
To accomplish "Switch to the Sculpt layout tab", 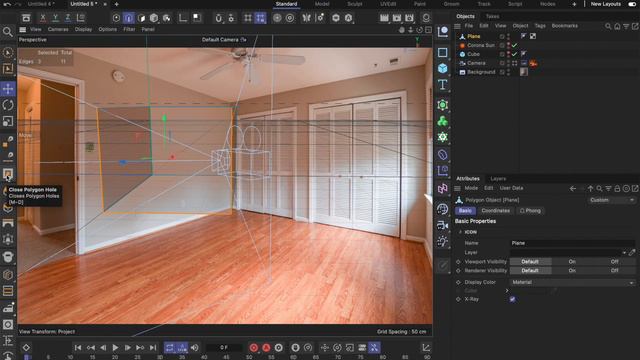I will tap(355, 4).
